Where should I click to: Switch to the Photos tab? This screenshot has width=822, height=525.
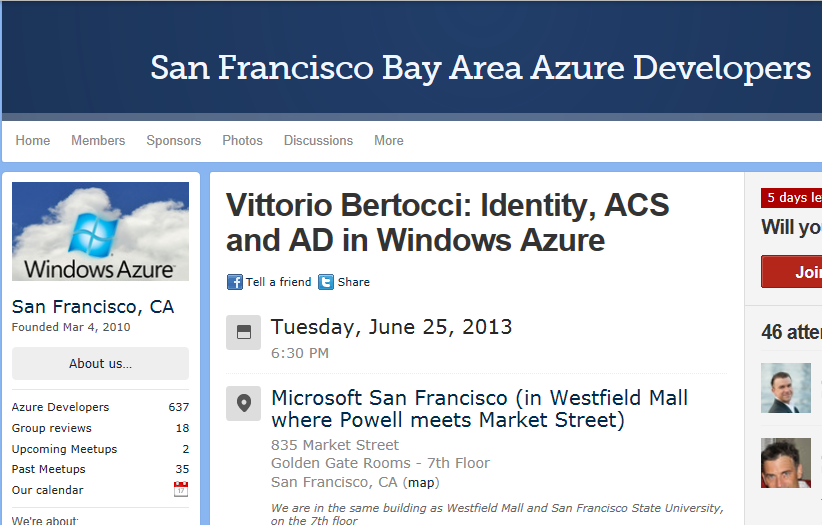(x=242, y=141)
